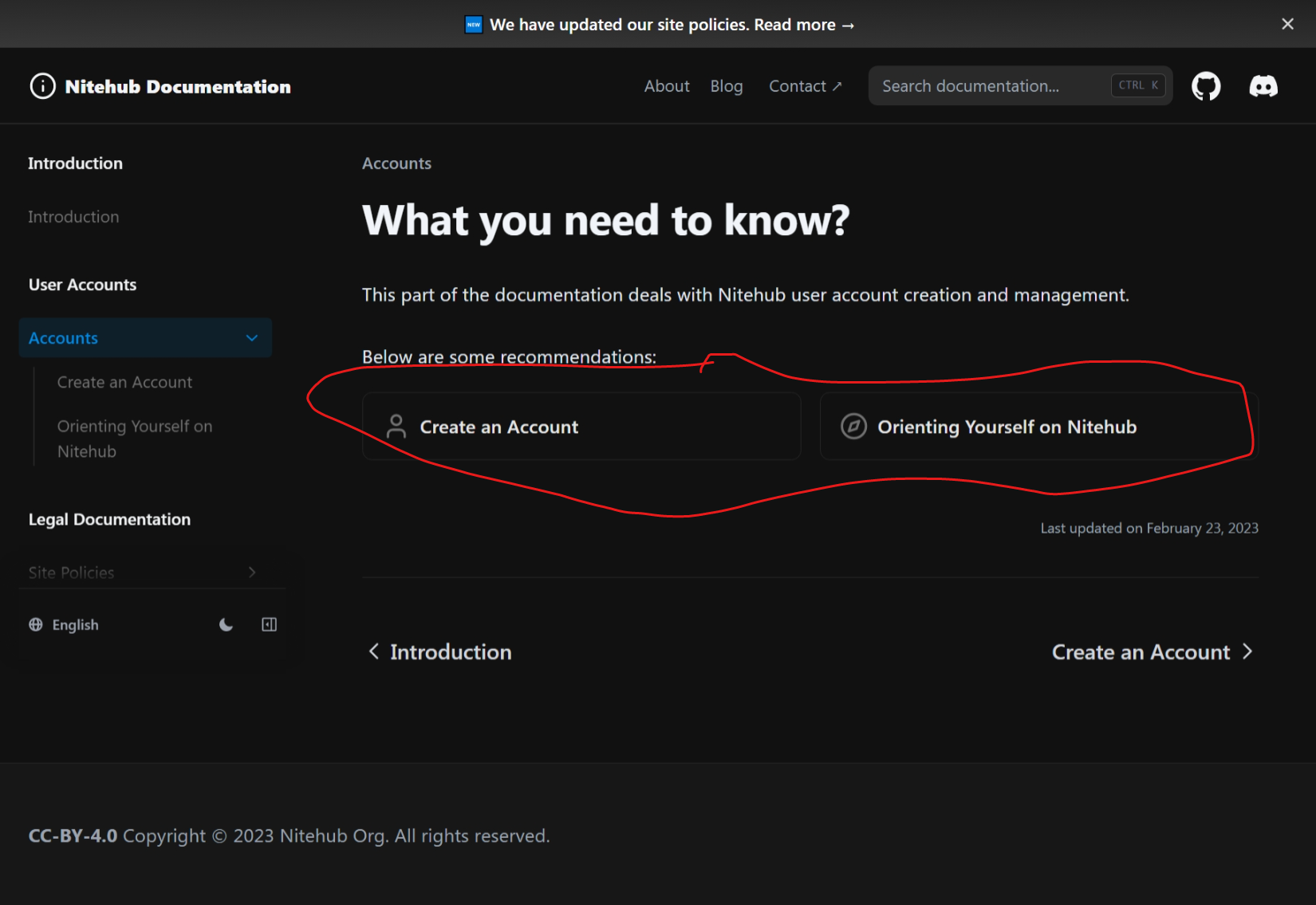Click the 'Below are some recommendations:' text
The width and height of the screenshot is (1316, 905).
[x=509, y=357]
